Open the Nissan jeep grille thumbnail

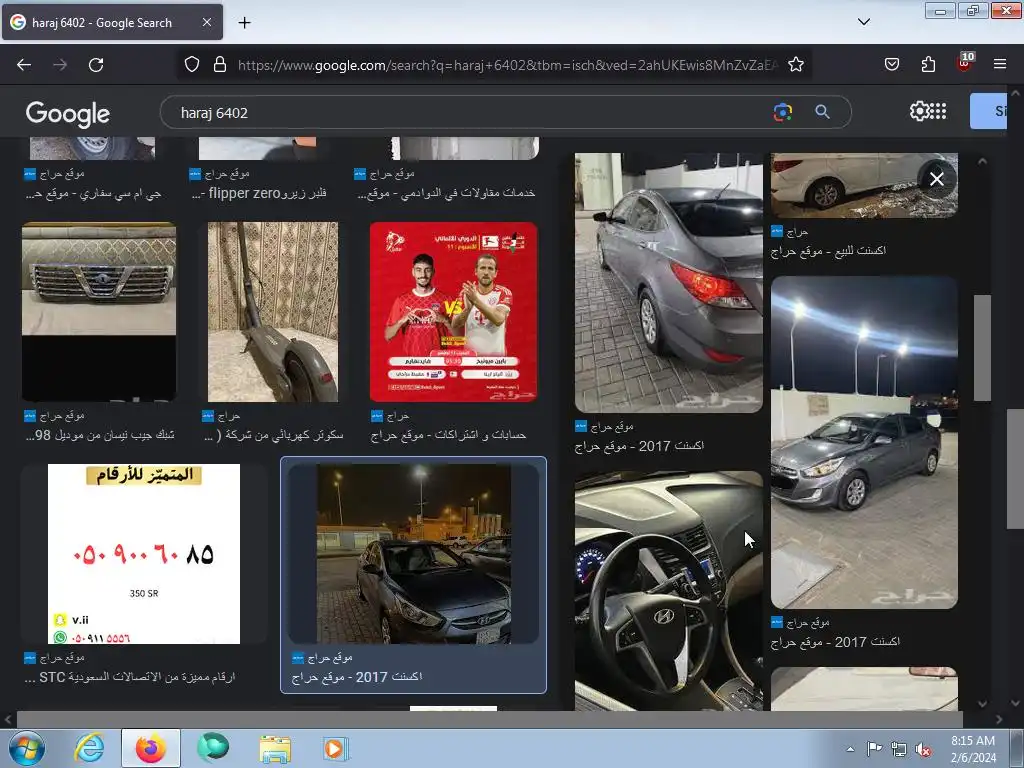coord(99,312)
